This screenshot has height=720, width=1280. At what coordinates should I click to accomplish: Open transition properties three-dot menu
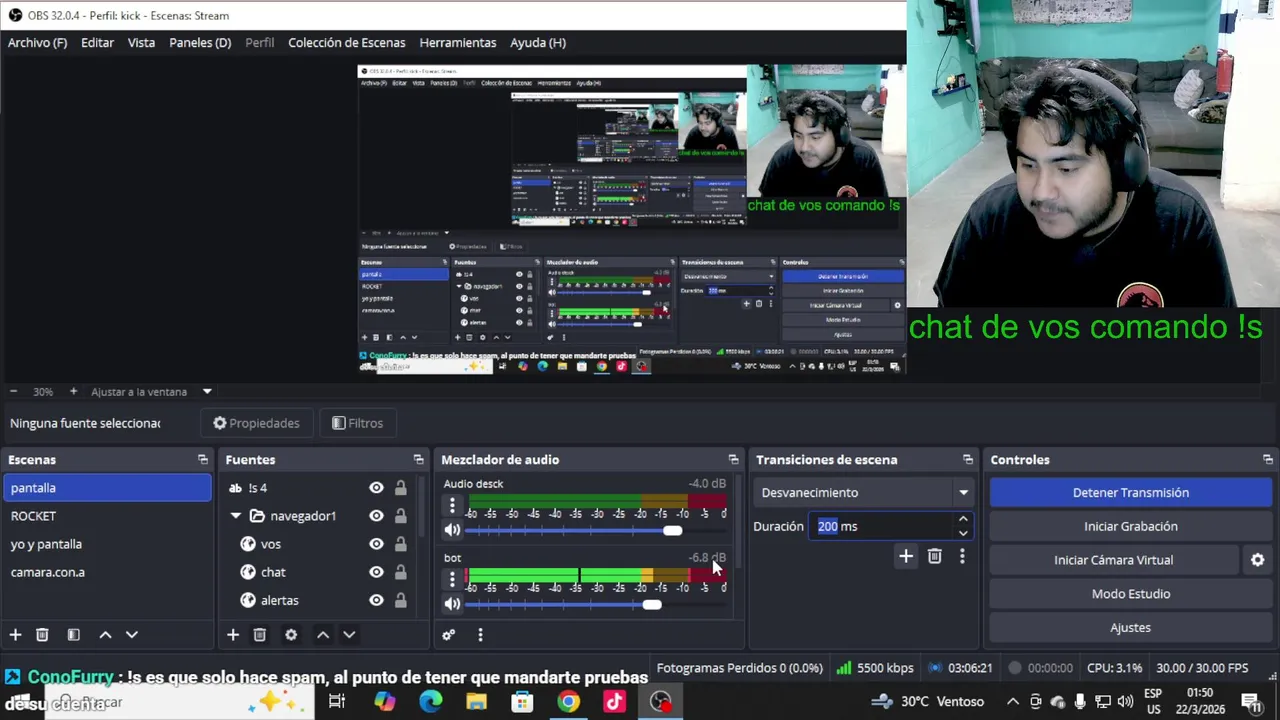[x=962, y=556]
